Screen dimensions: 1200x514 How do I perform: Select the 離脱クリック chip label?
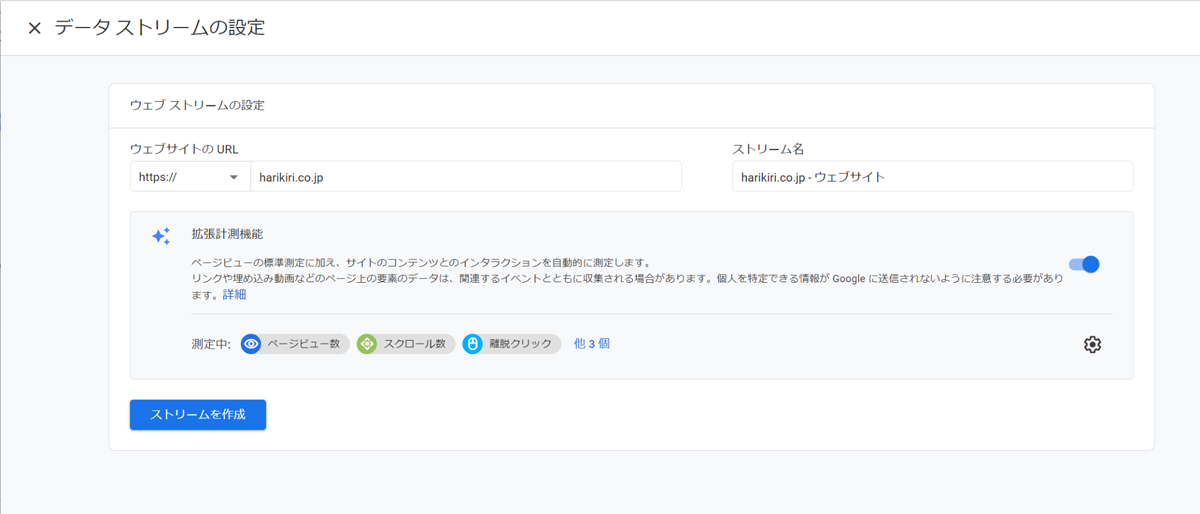coord(520,344)
